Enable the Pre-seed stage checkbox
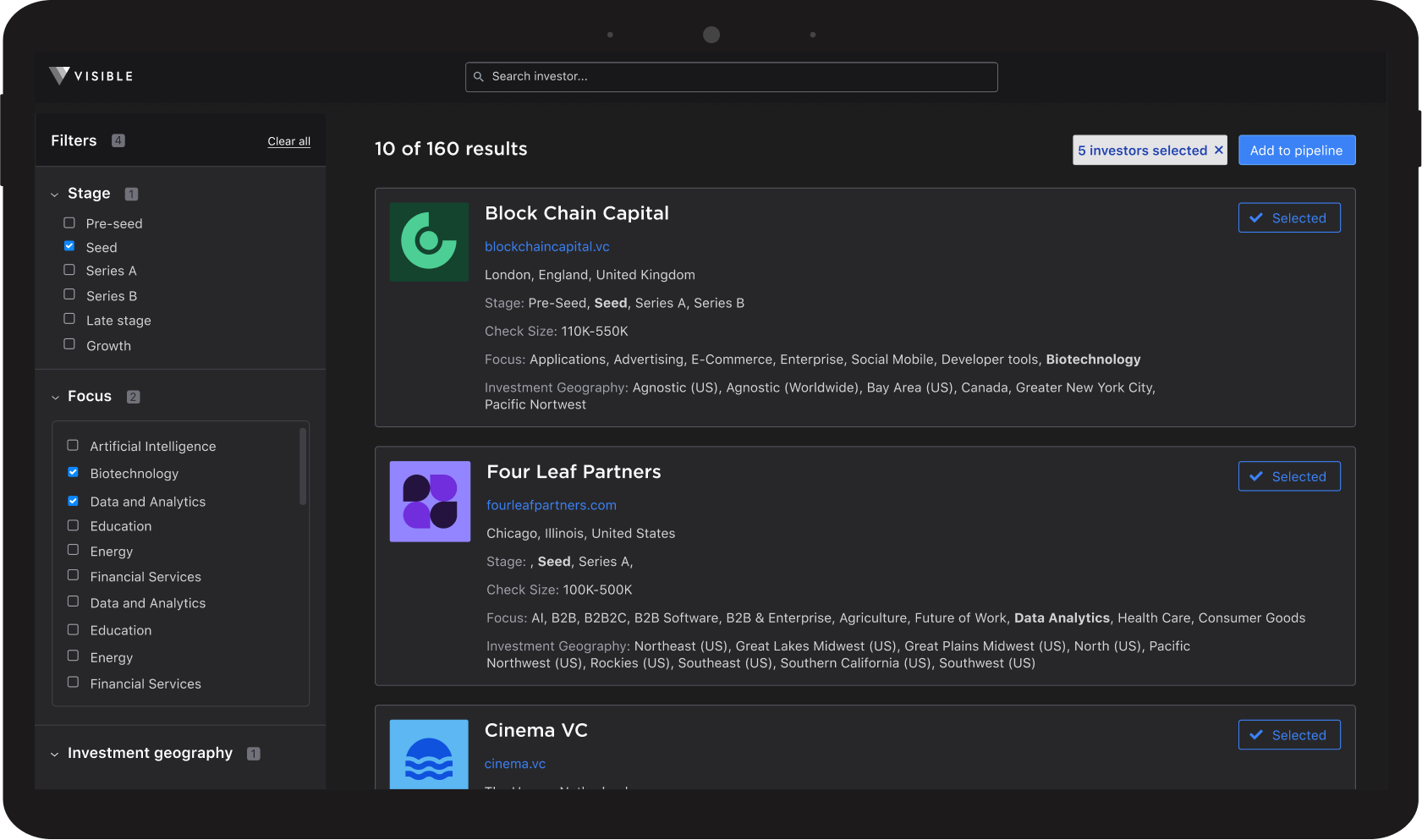 pyautogui.click(x=69, y=222)
